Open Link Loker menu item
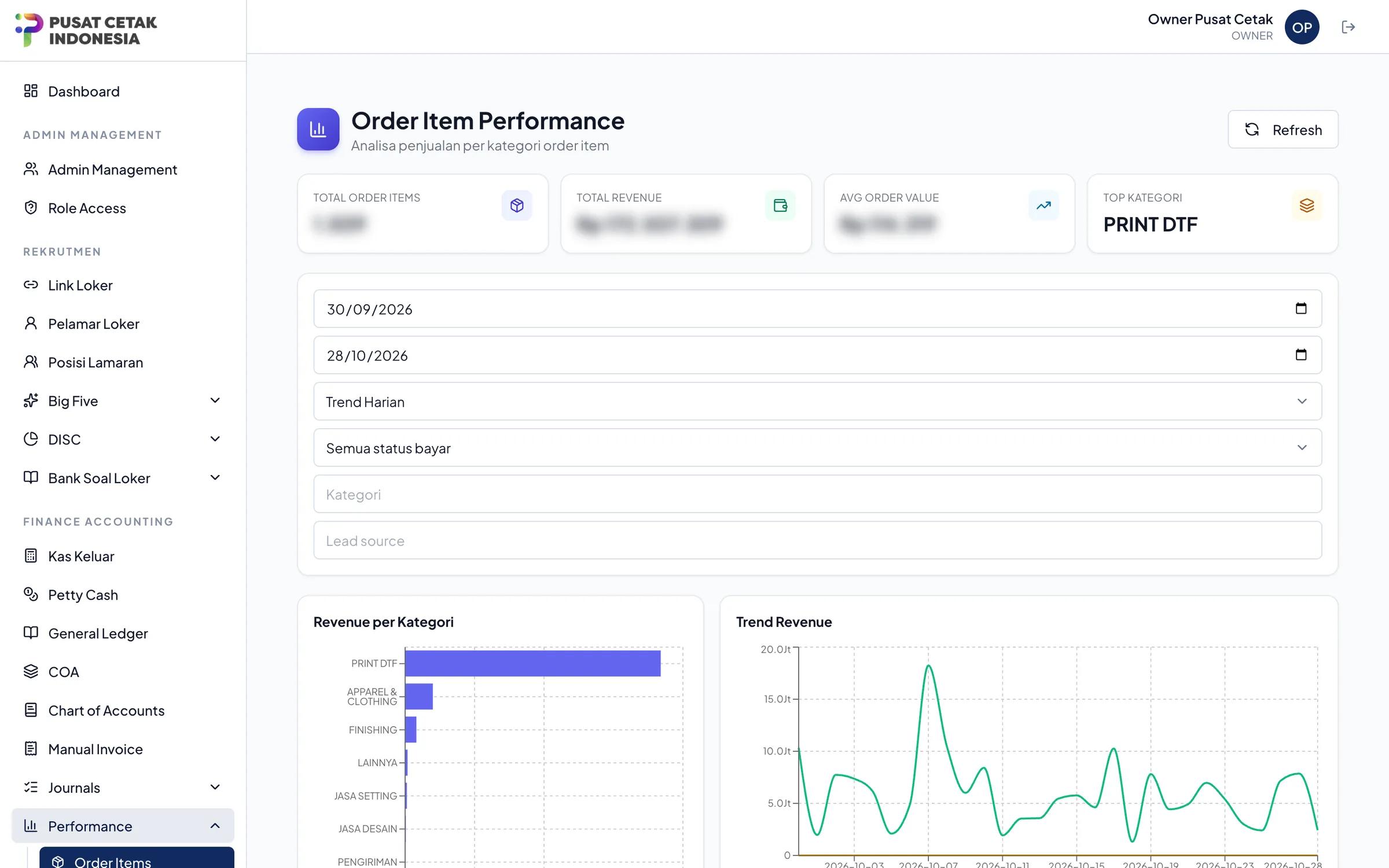The image size is (1389, 868). [123, 285]
